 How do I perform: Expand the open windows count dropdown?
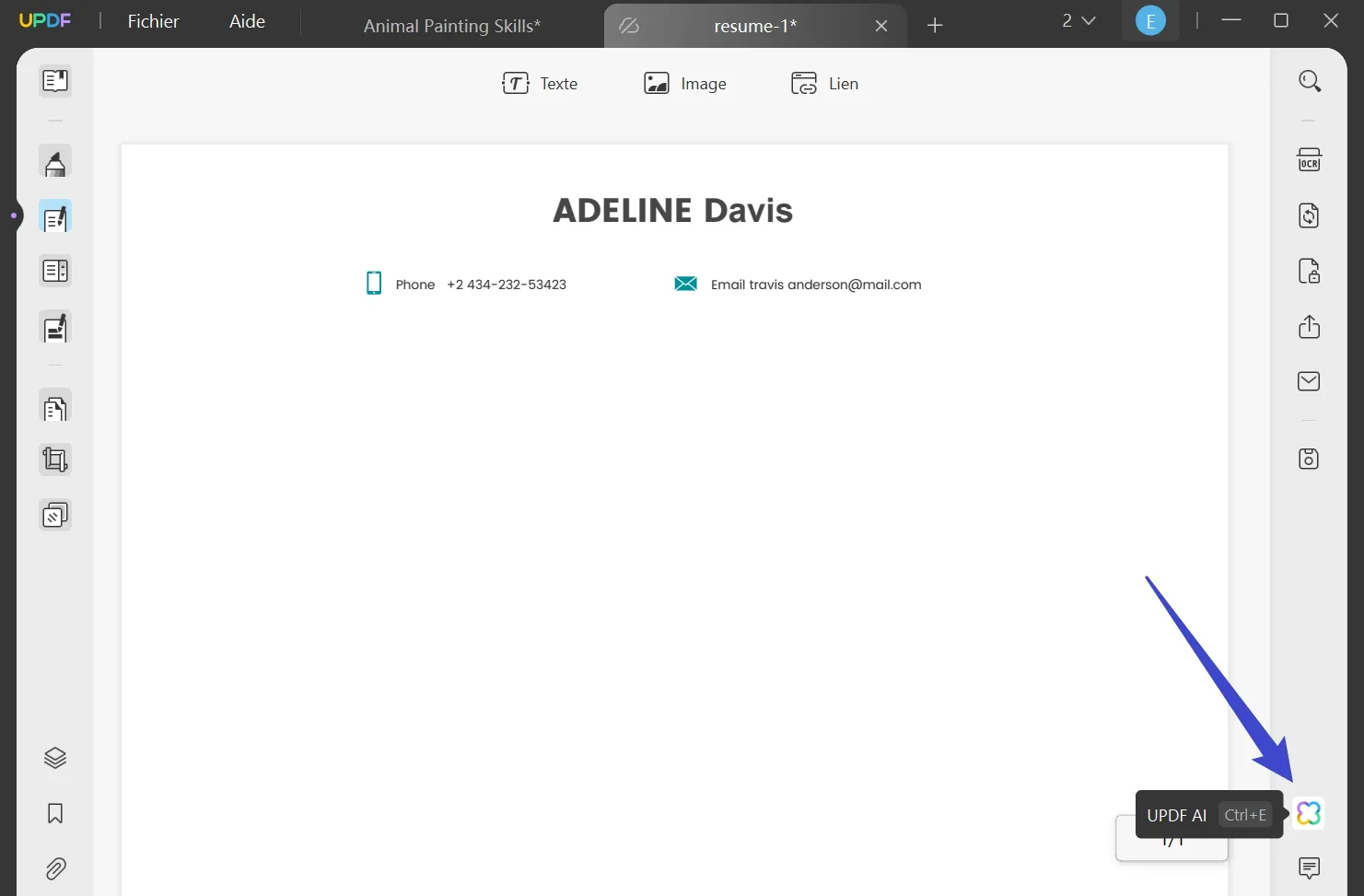pyautogui.click(x=1078, y=20)
